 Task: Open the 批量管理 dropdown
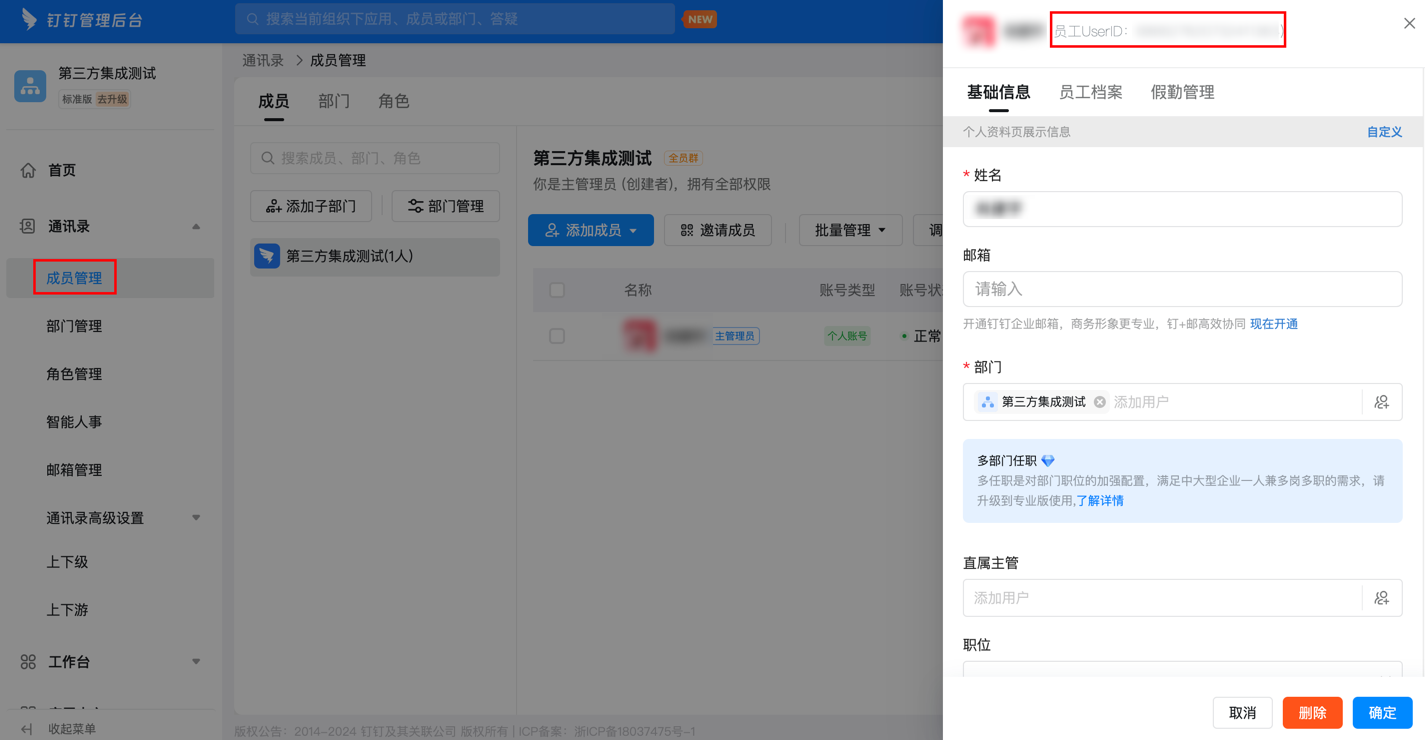[x=851, y=230]
